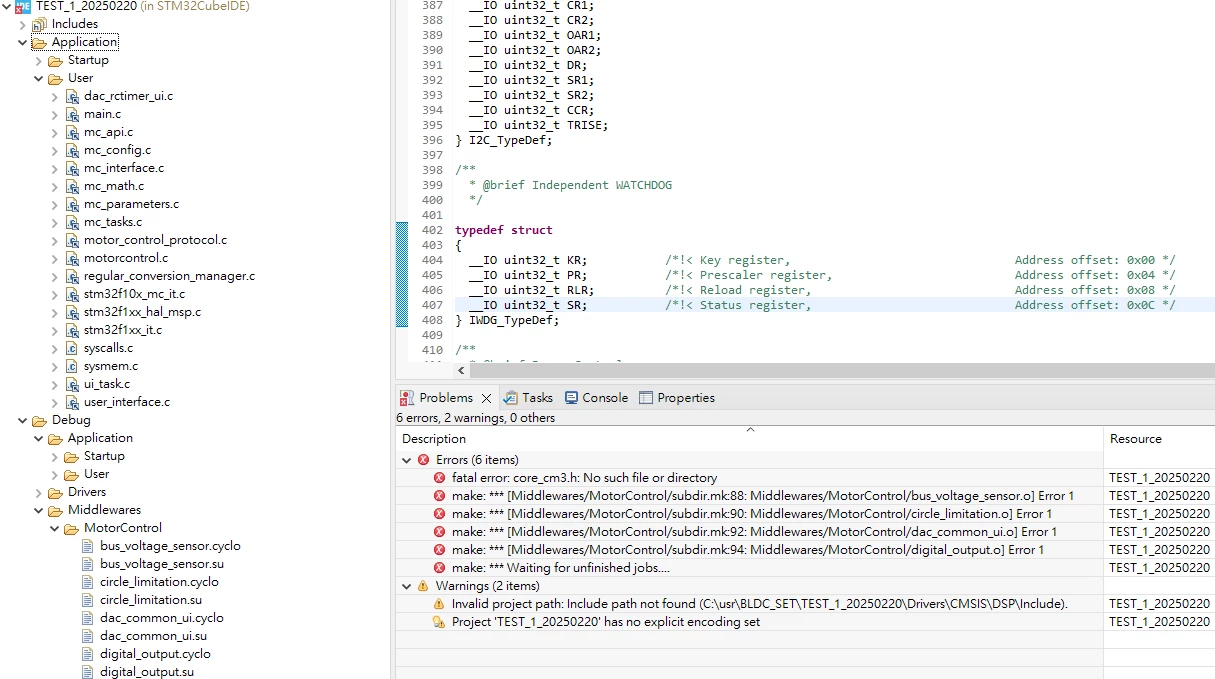Click the fatal error core_cm3.h error icon

[439, 478]
